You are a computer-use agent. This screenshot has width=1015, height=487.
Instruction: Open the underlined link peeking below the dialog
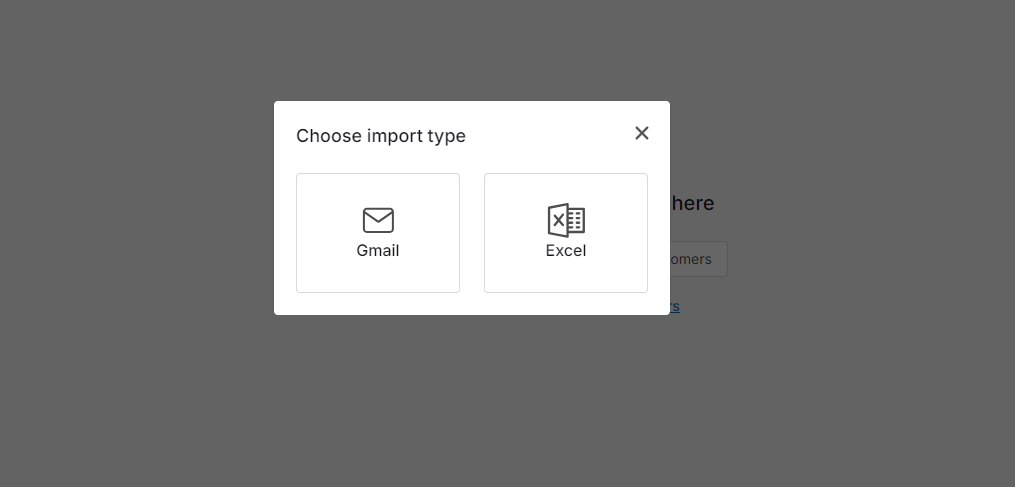[x=675, y=306]
